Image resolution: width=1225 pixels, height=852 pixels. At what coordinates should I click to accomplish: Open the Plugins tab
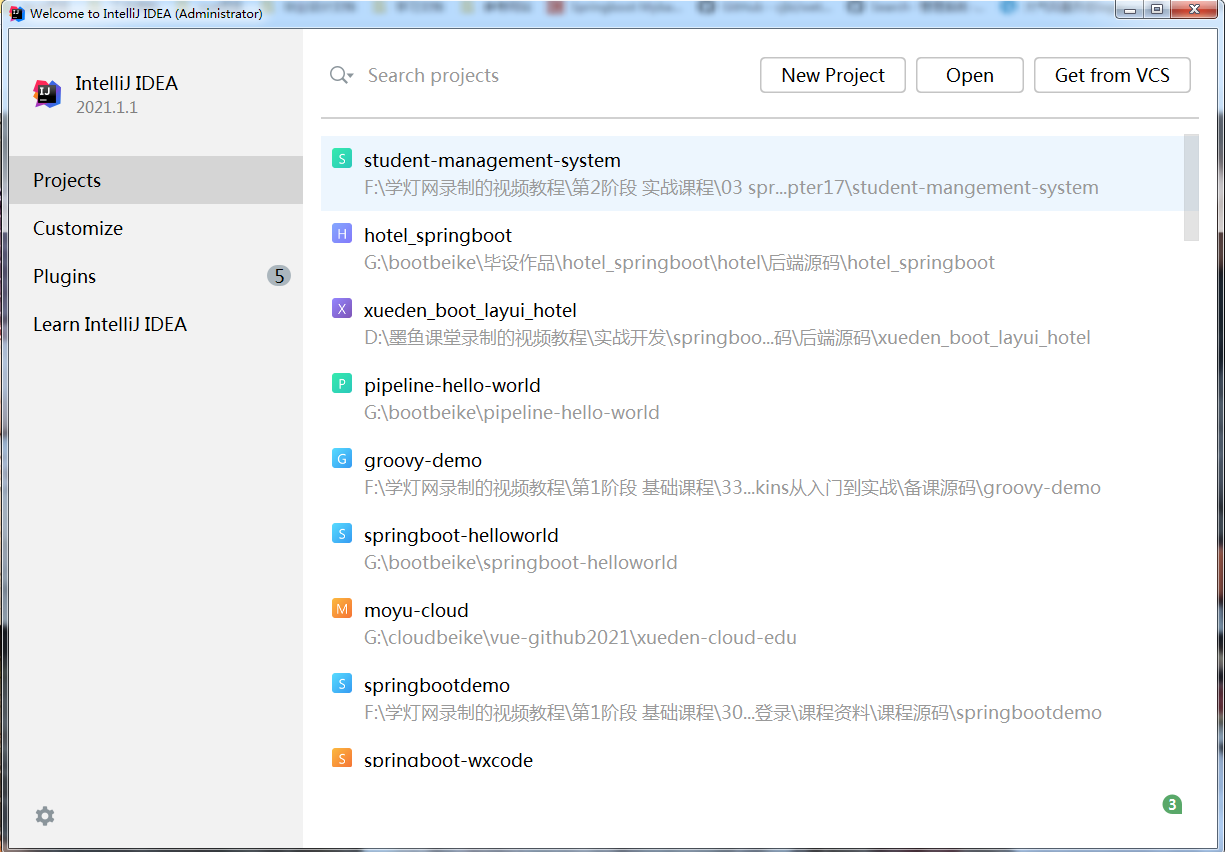click(x=156, y=276)
